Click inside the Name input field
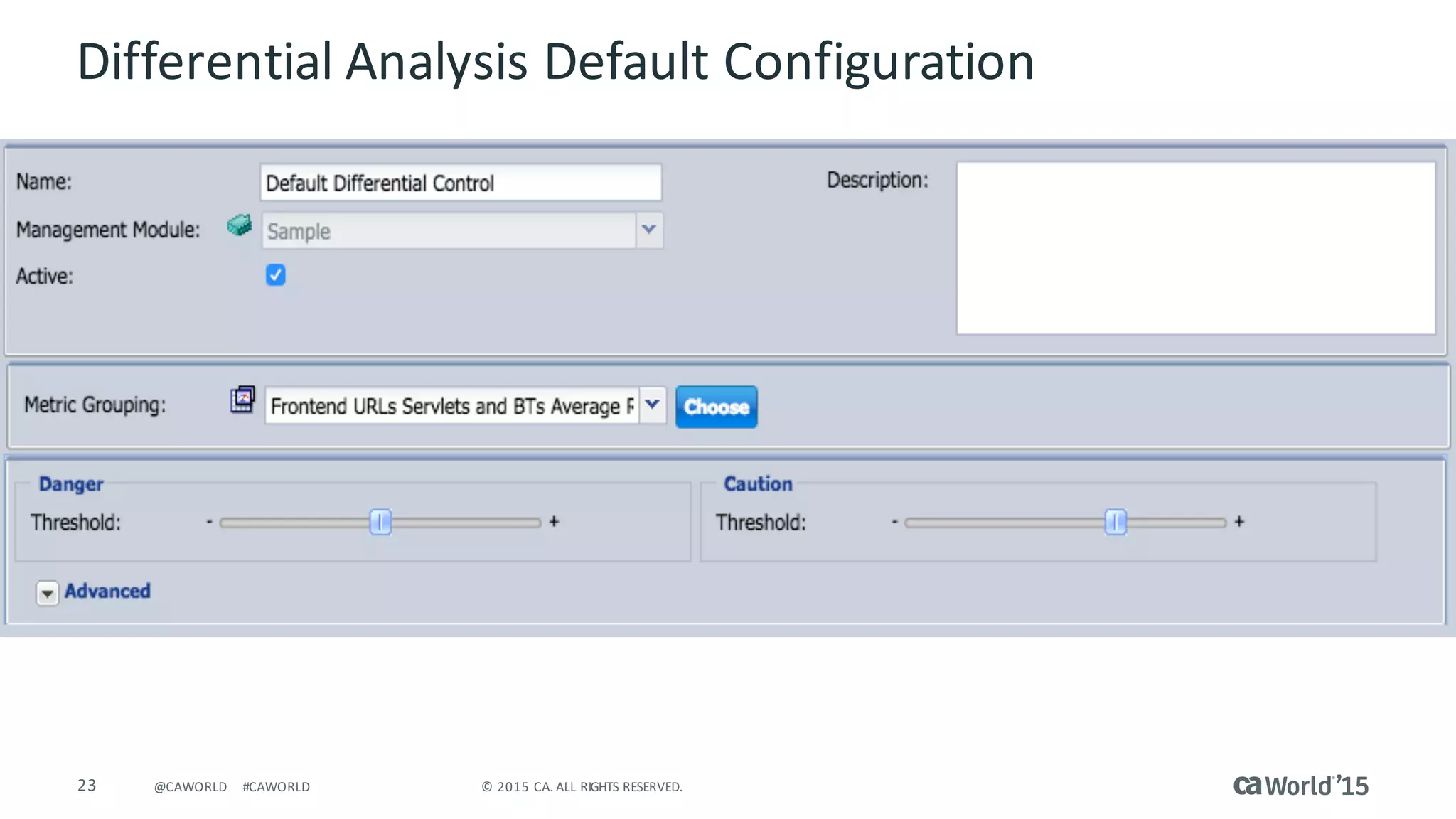 (461, 183)
